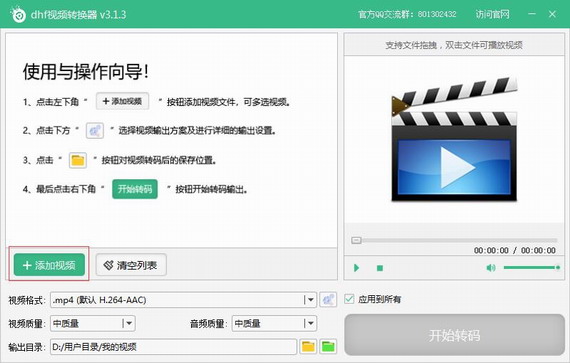Click the playback progress slider handle
The width and height of the screenshot is (570, 363).
(356, 240)
